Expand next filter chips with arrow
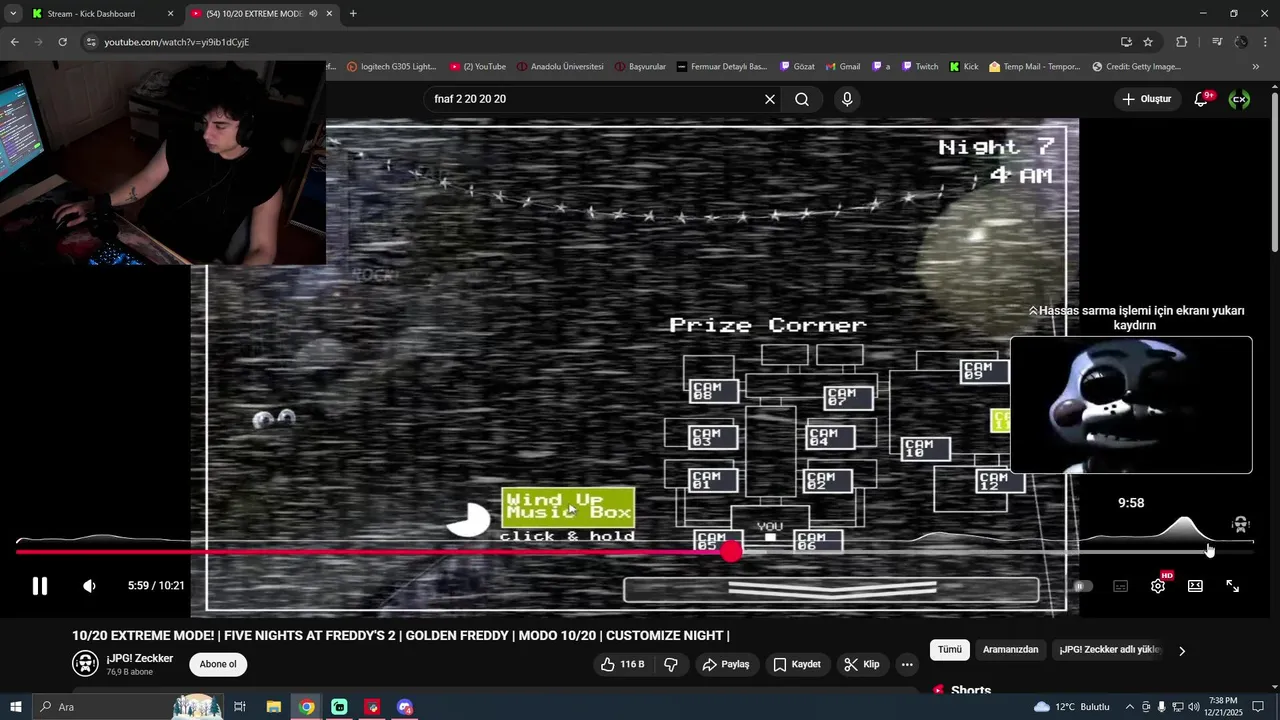Viewport: 1280px width, 720px height. click(1182, 651)
